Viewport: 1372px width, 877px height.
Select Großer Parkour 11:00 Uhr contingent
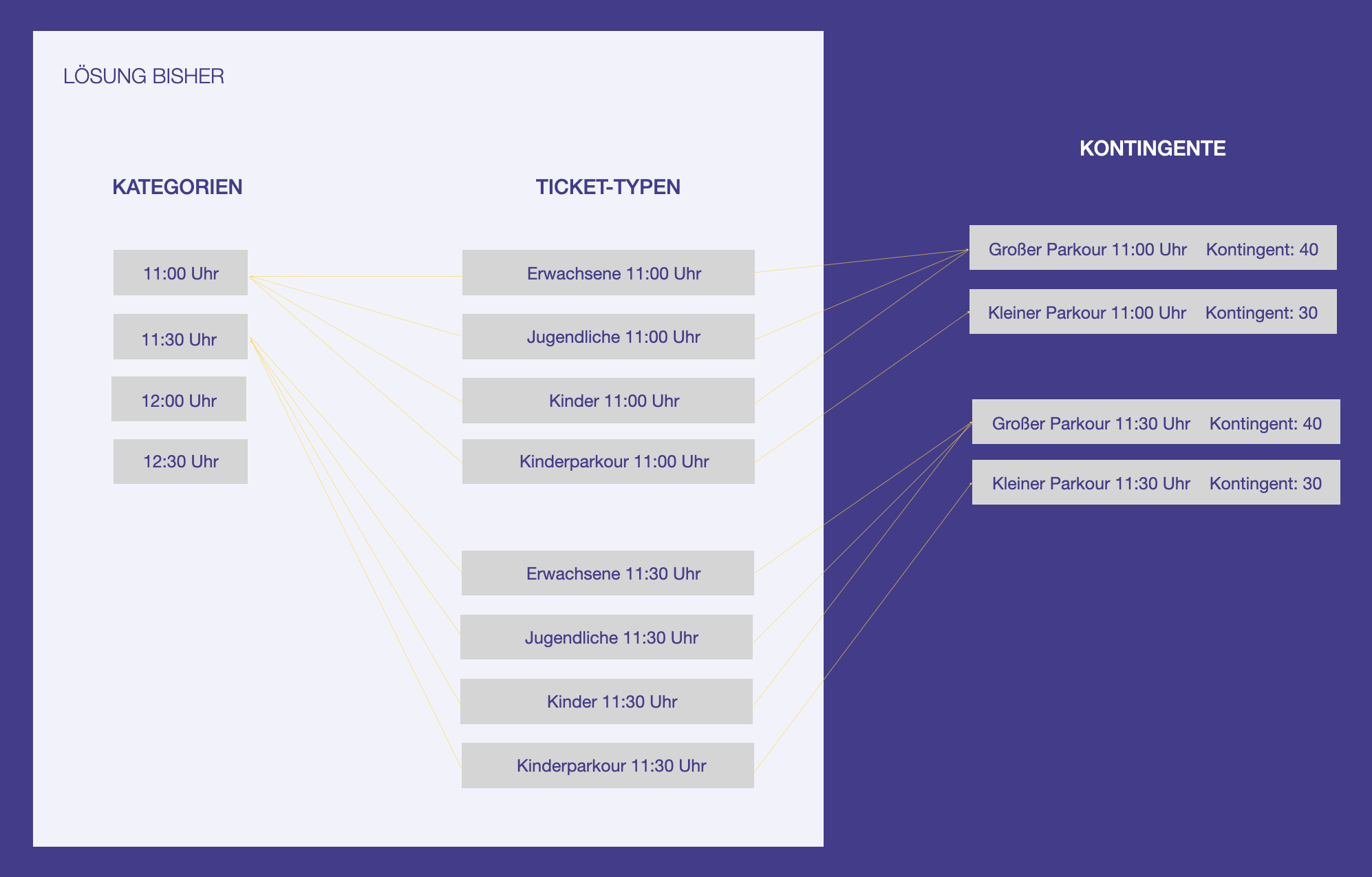tap(1153, 247)
